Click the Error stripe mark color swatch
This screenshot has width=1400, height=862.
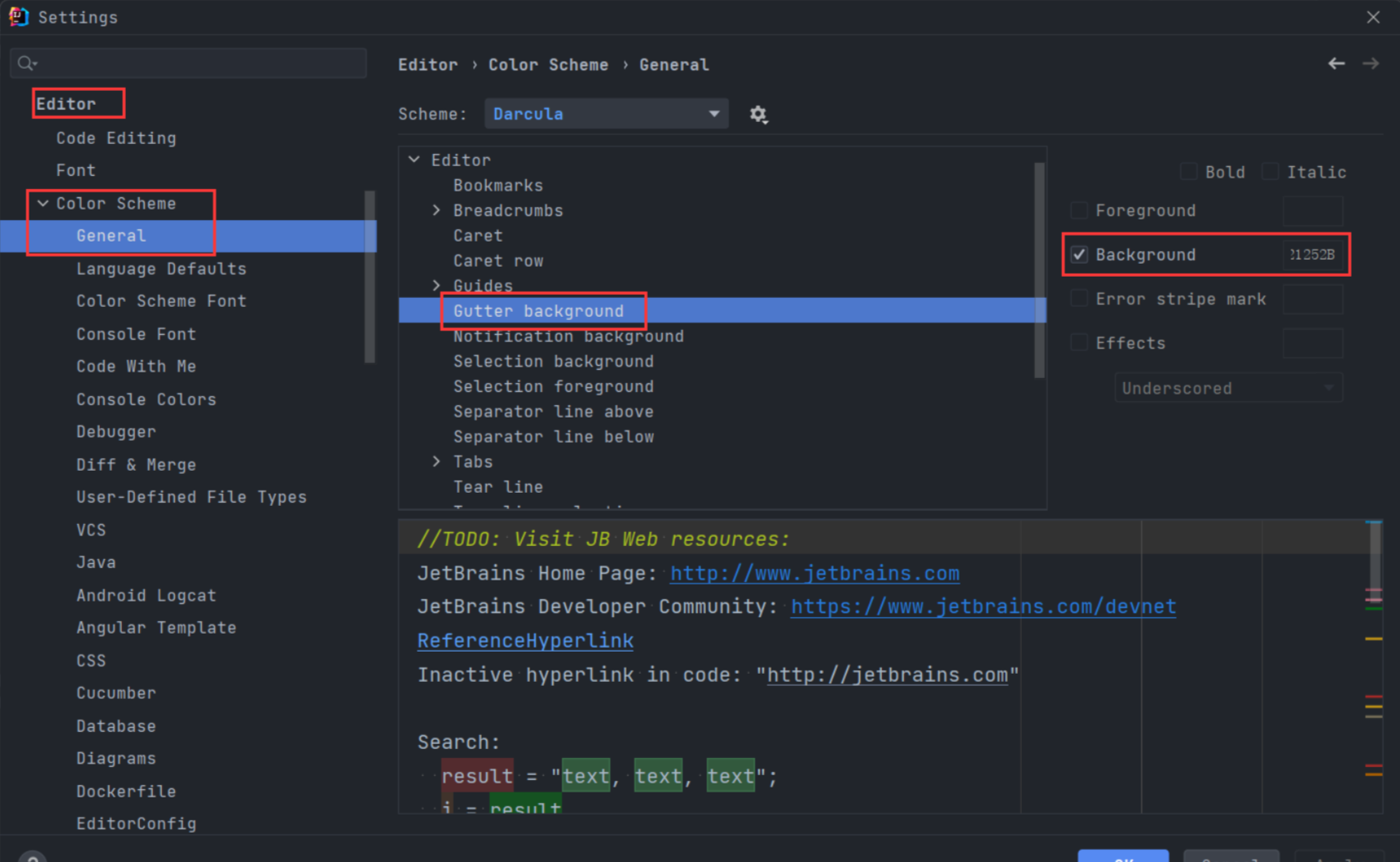pos(1312,299)
